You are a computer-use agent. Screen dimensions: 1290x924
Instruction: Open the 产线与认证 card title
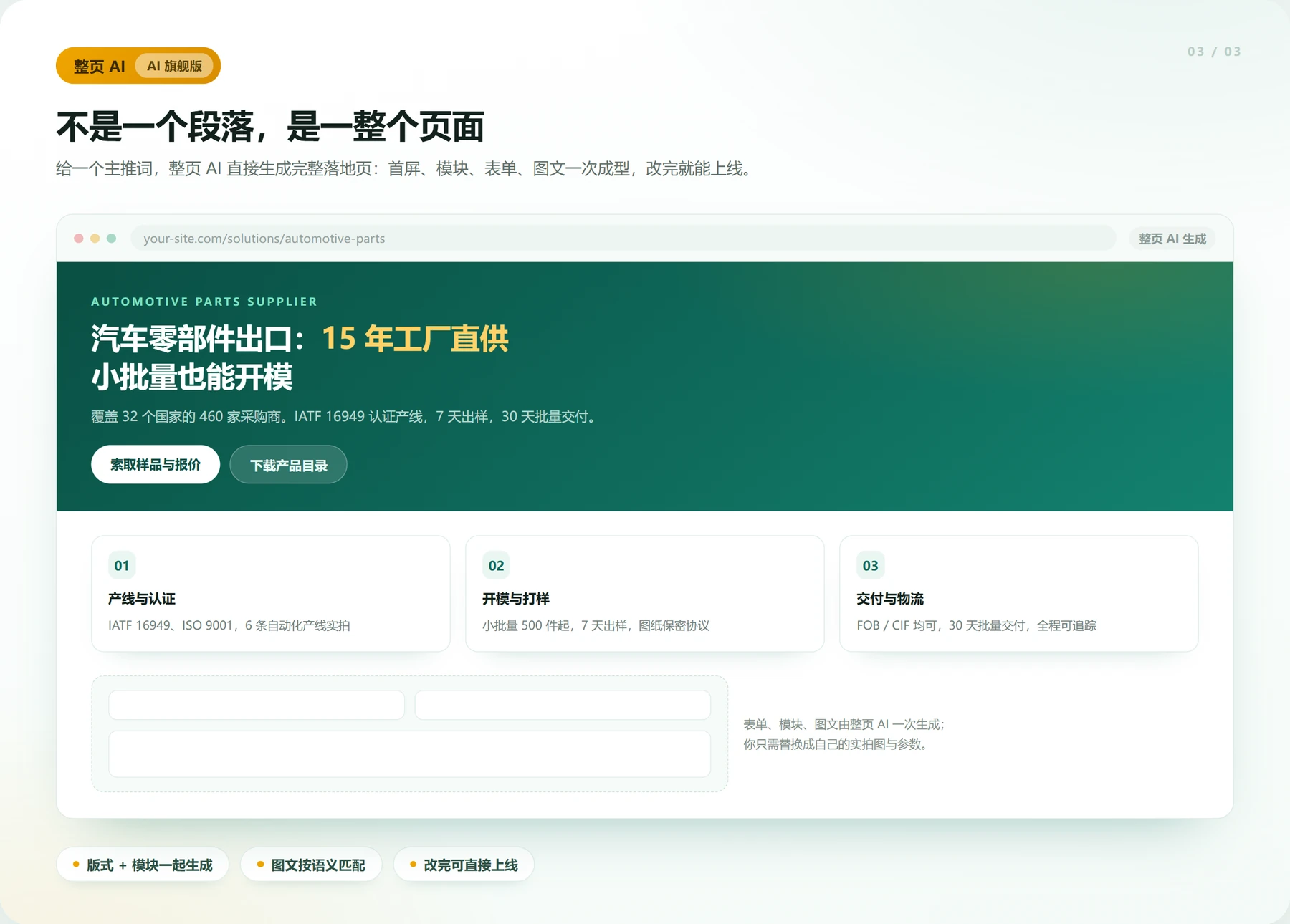pos(142,598)
